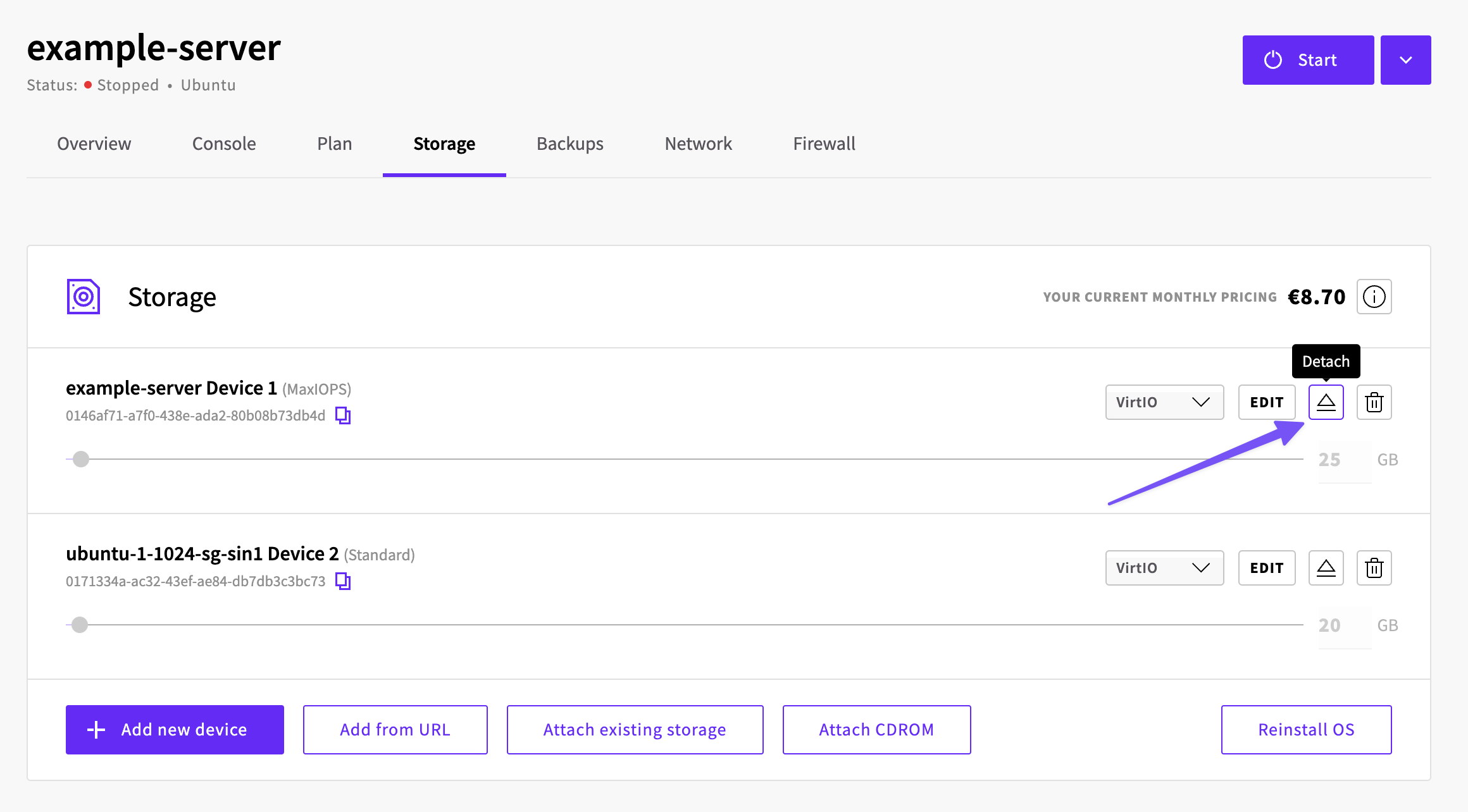Click Reinstall OS button
This screenshot has width=1468, height=812.
point(1306,730)
